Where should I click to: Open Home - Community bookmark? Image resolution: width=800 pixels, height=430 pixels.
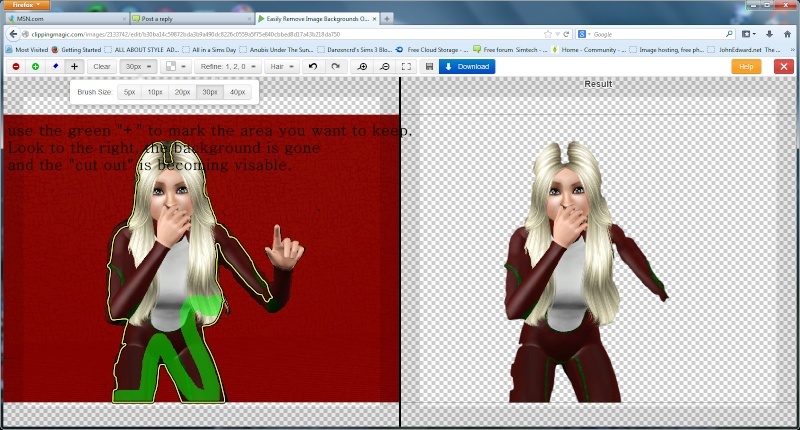[x=589, y=49]
